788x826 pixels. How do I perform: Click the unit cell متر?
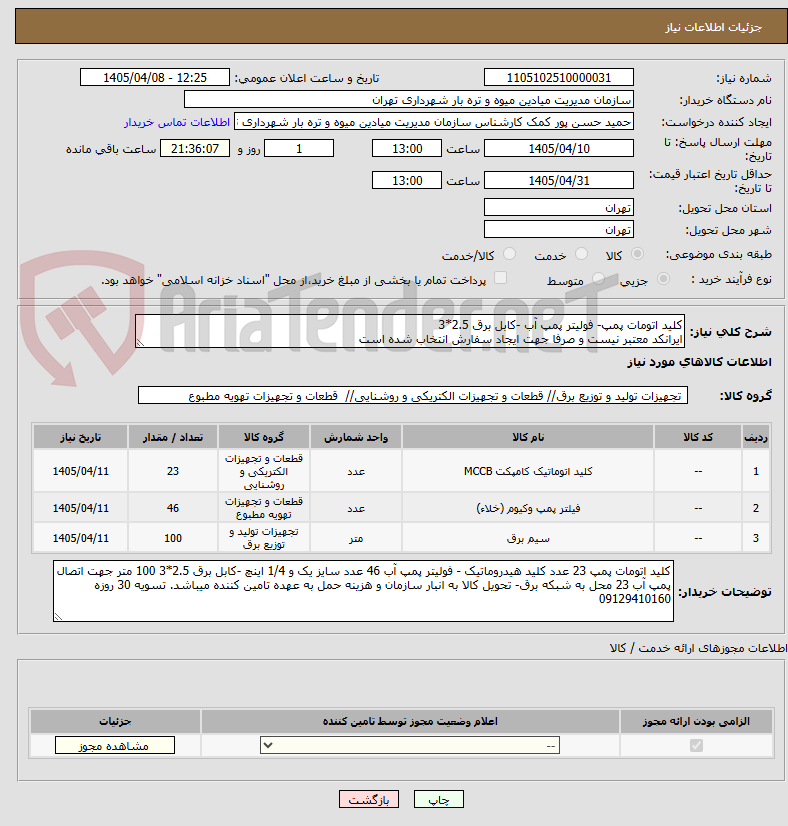356,538
